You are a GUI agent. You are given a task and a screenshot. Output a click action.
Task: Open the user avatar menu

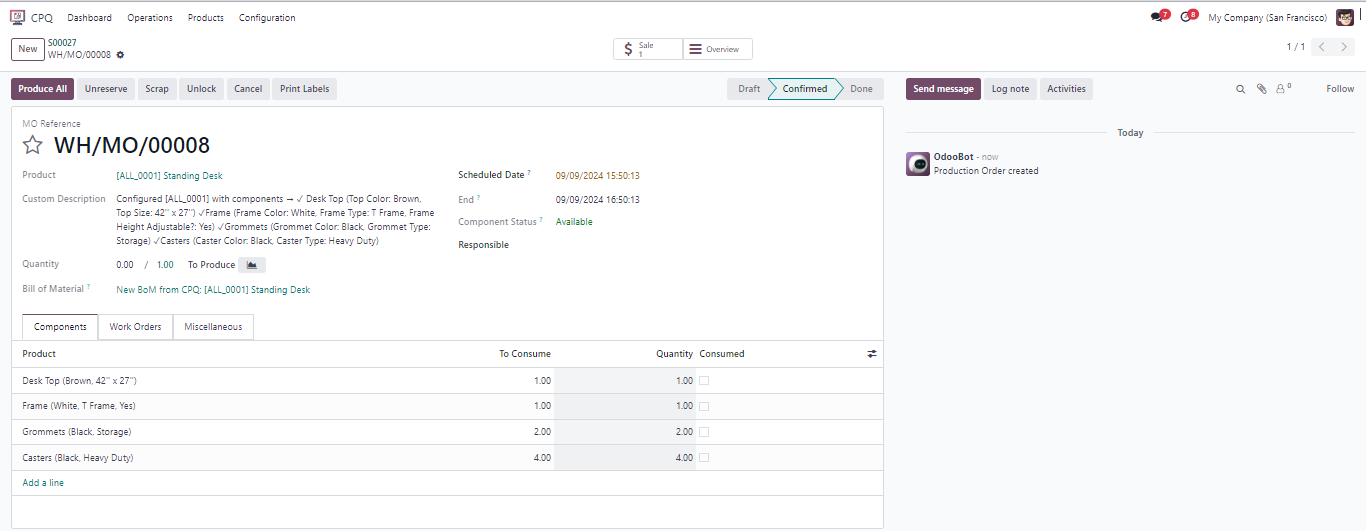1345,17
